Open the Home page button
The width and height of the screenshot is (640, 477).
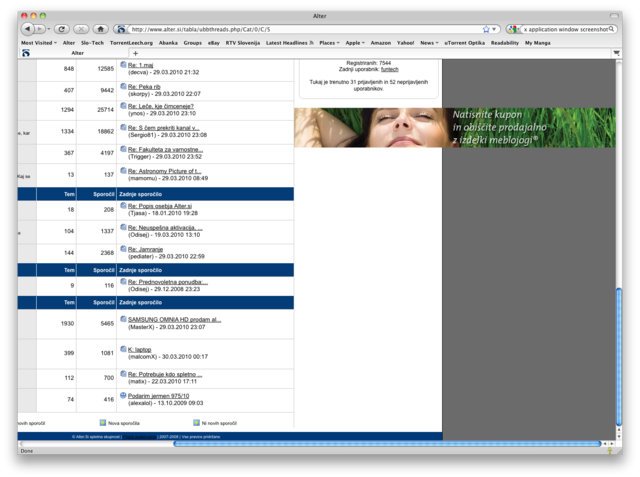pyautogui.click(x=100, y=29)
